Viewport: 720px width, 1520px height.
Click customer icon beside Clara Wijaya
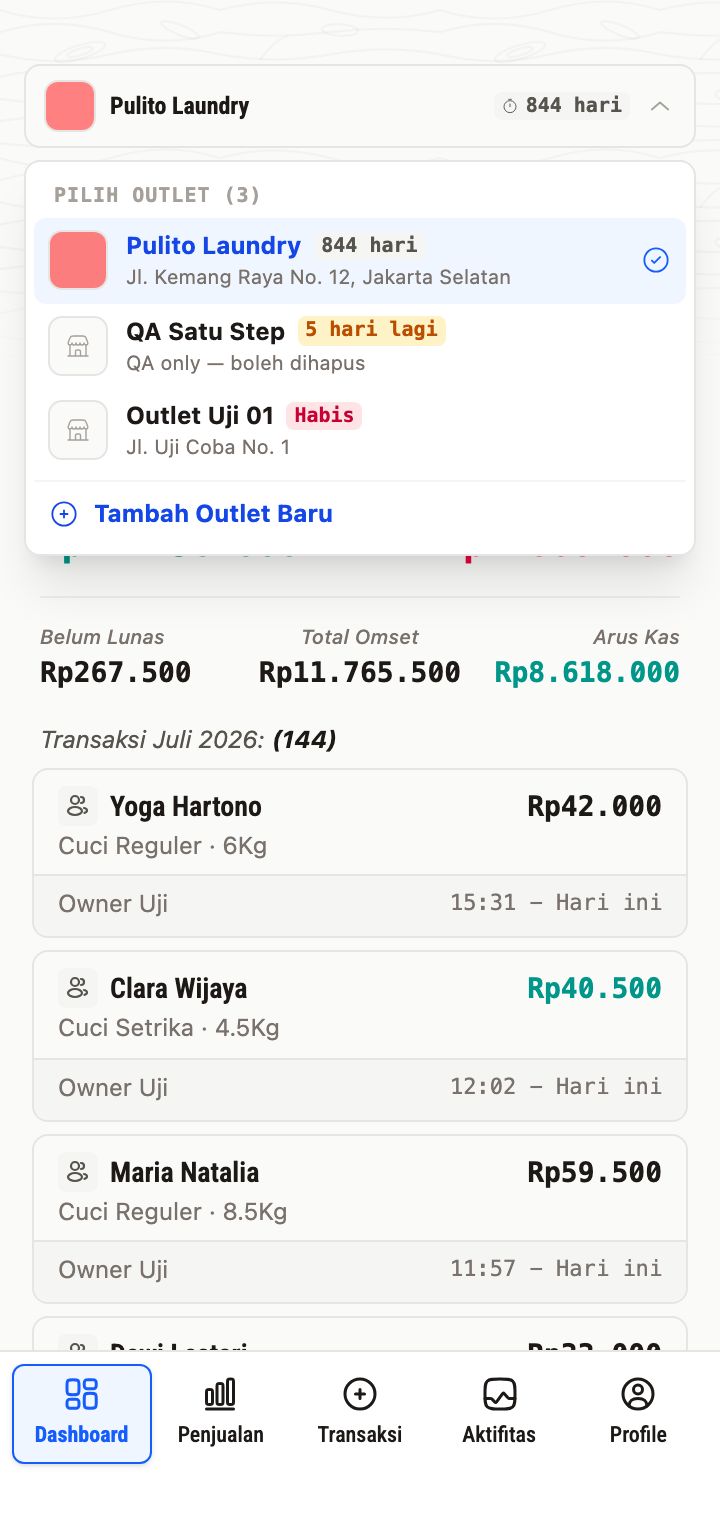pos(78,988)
